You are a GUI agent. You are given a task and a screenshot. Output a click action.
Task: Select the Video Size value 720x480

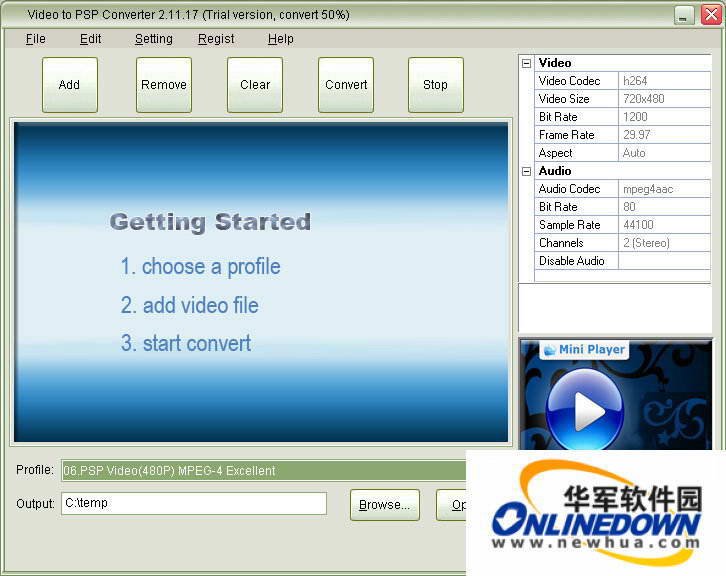click(x=664, y=99)
